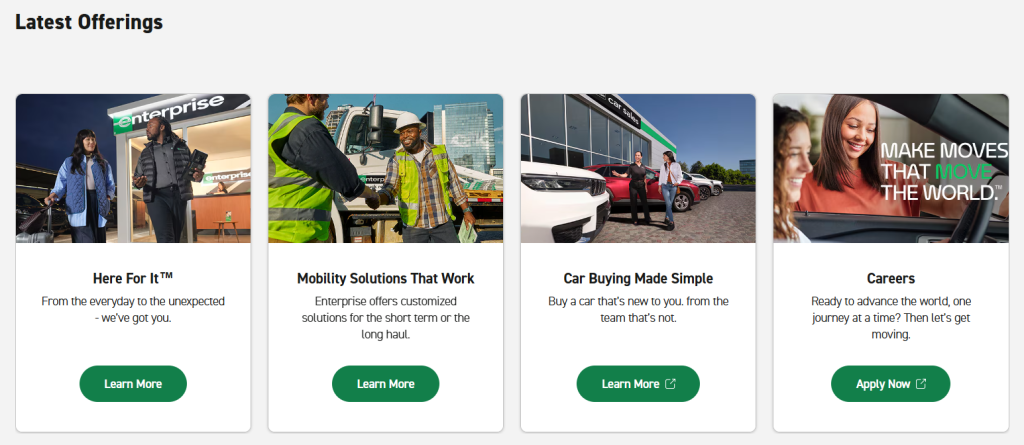Select the car dealership lot photo
Image resolution: width=1024 pixels, height=445 pixels.
[638, 169]
